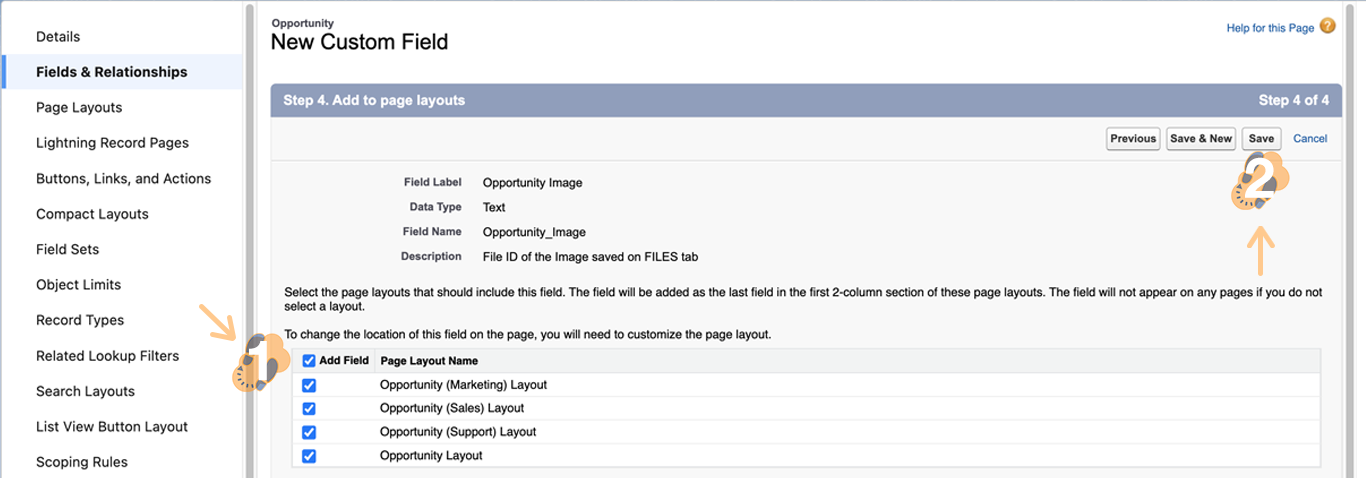Viewport: 1366px width, 478px height.
Task: Click the Cancel link
Action: click(1310, 139)
